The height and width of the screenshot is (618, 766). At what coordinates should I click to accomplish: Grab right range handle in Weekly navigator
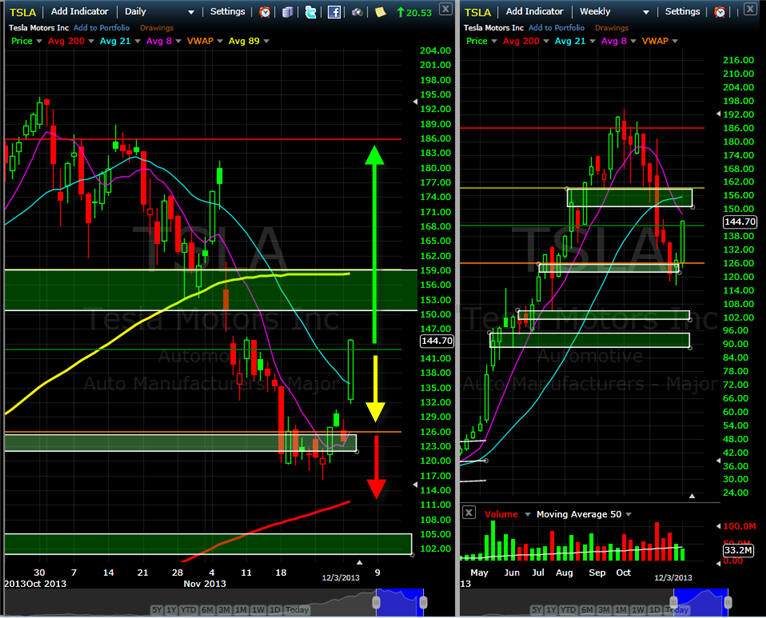[727, 602]
